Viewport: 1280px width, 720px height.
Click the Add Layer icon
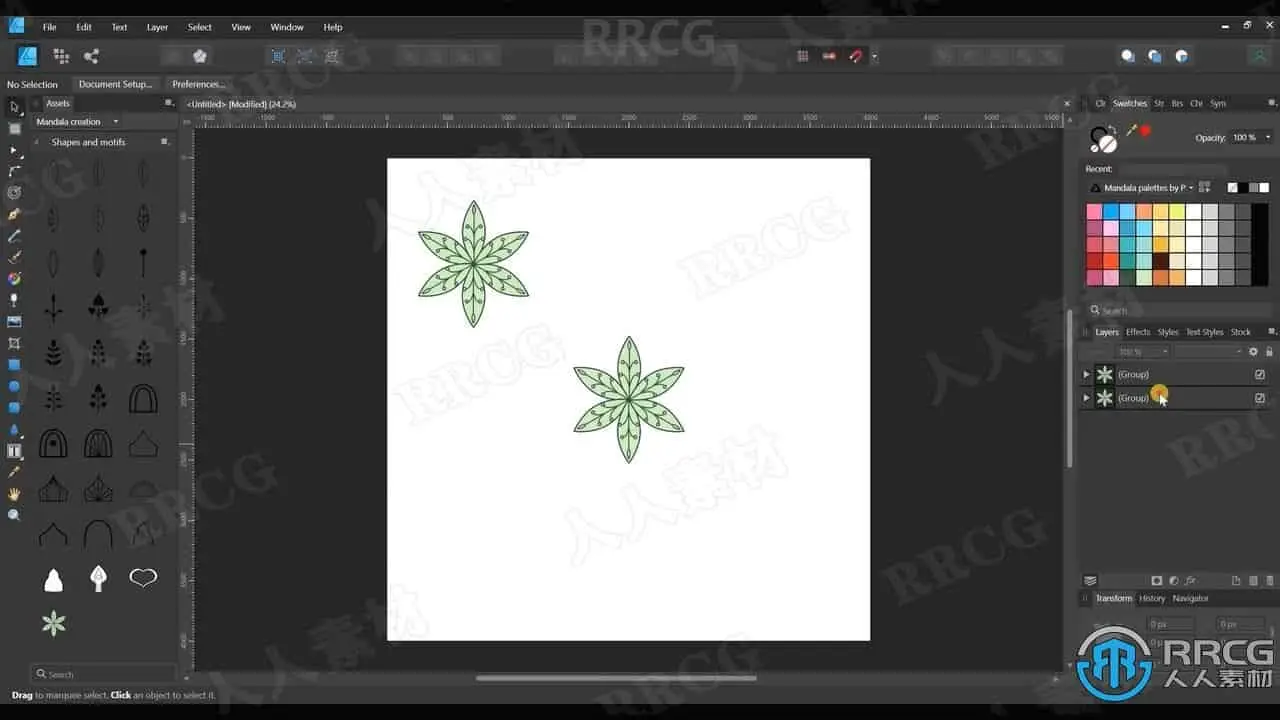click(x=1236, y=580)
